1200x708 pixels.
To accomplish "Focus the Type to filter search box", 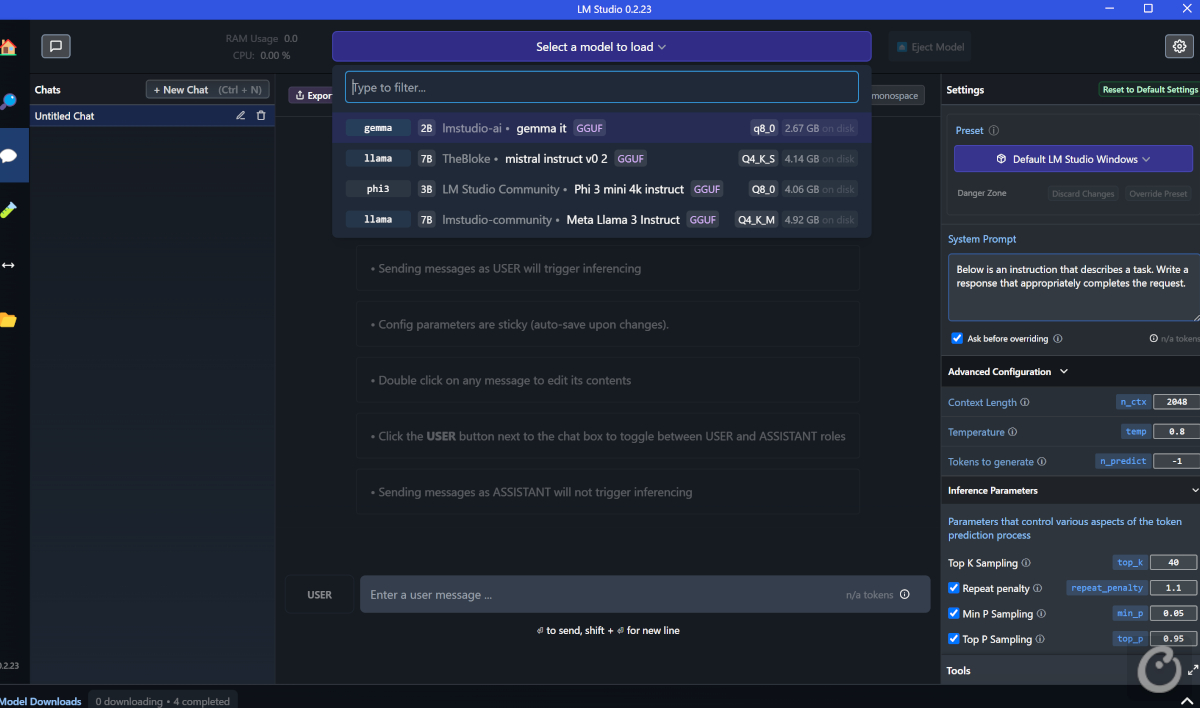I will pos(601,88).
